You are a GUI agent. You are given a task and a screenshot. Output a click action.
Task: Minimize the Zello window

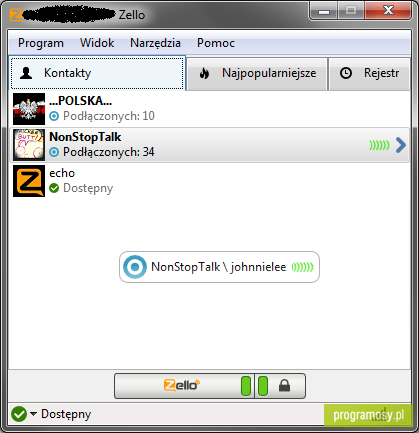324,11
